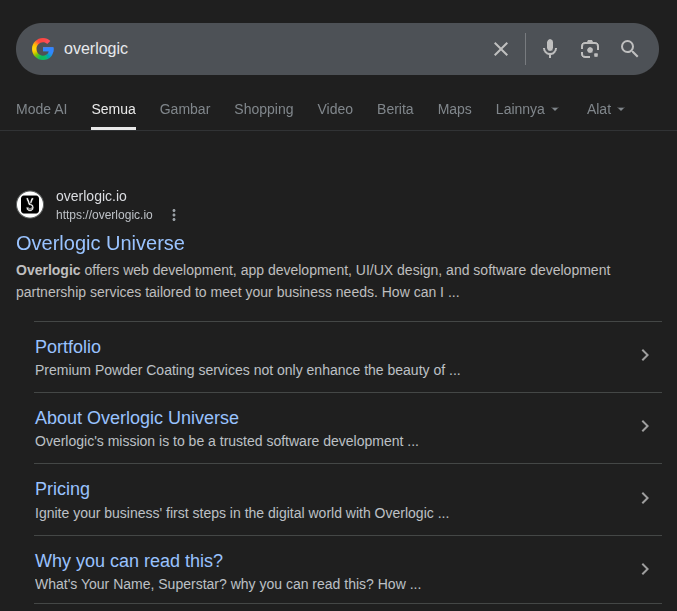Start voice search with microphone icon
The image size is (677, 611).
click(x=550, y=49)
